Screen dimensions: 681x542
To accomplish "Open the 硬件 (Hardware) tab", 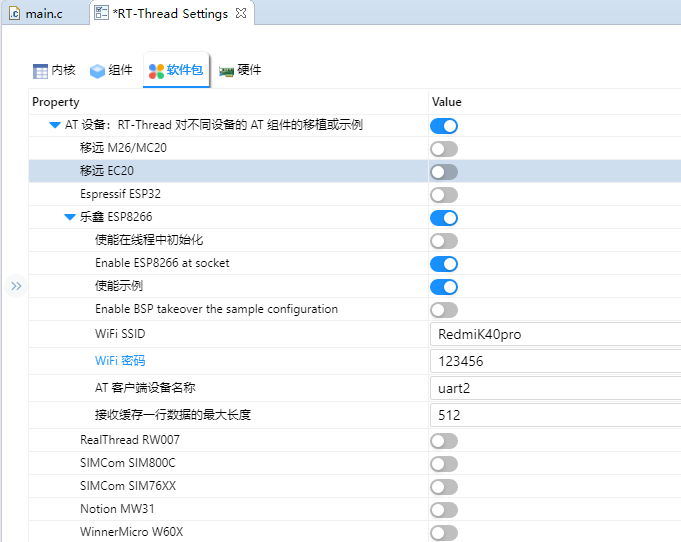I will click(x=240, y=70).
